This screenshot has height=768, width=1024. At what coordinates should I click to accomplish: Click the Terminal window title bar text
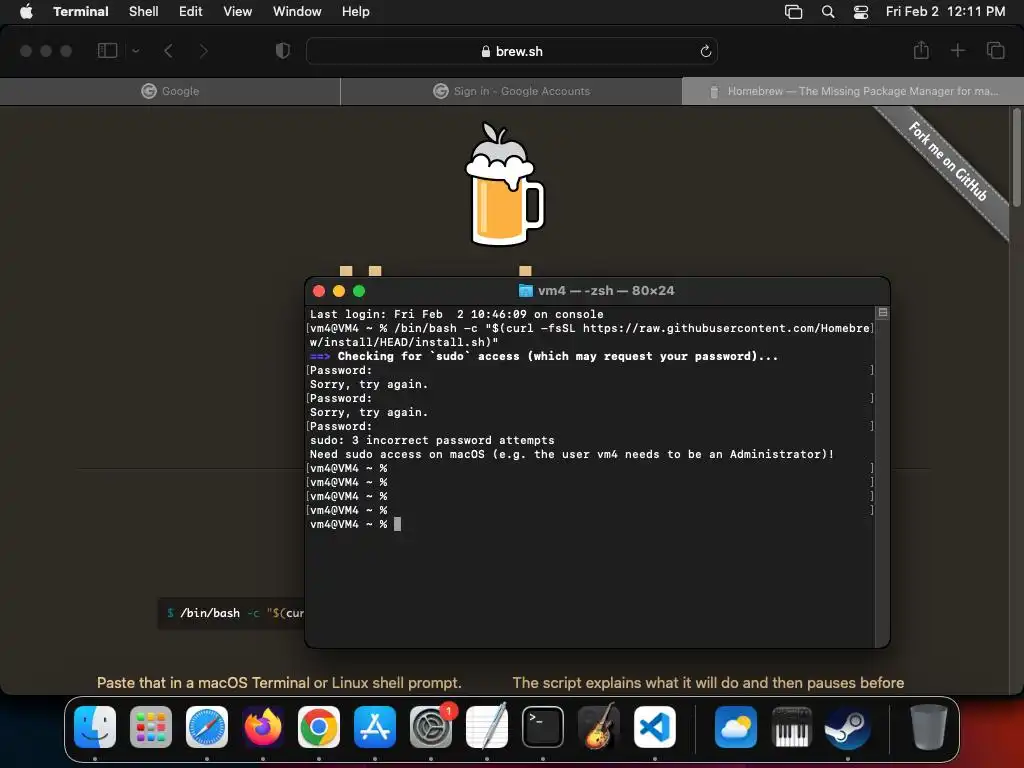(x=606, y=291)
